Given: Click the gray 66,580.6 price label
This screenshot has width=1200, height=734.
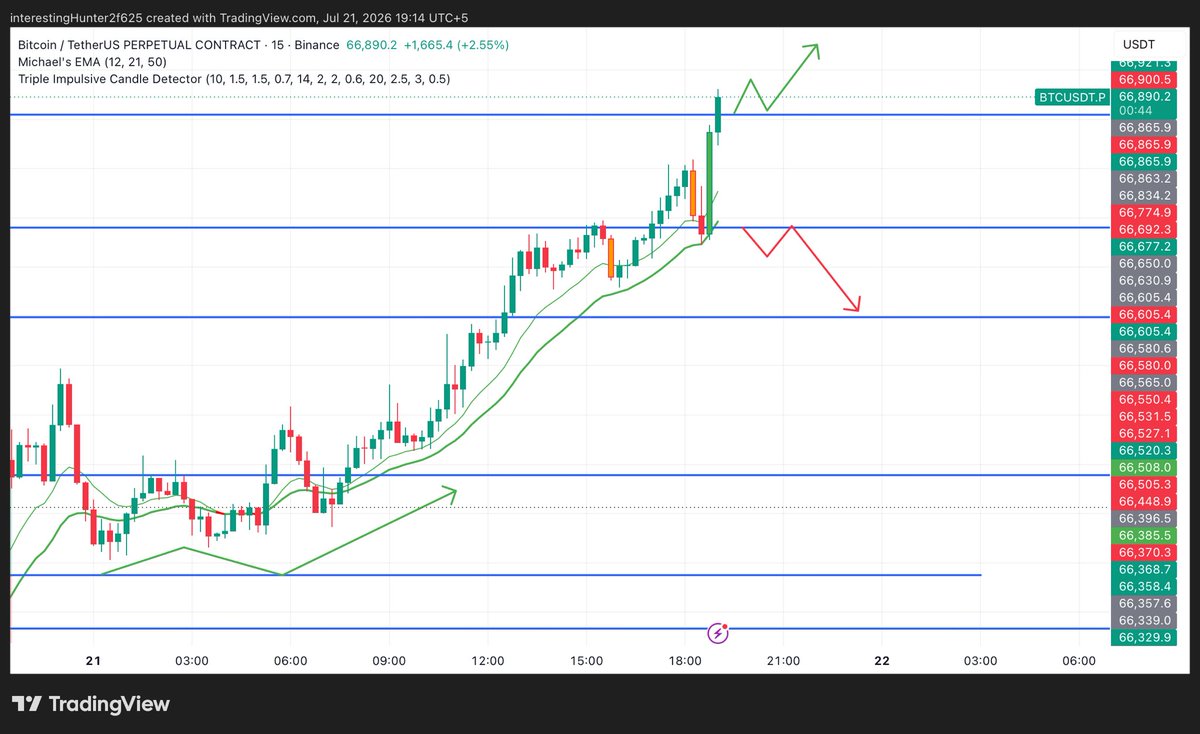Looking at the screenshot, I should coord(1145,348).
